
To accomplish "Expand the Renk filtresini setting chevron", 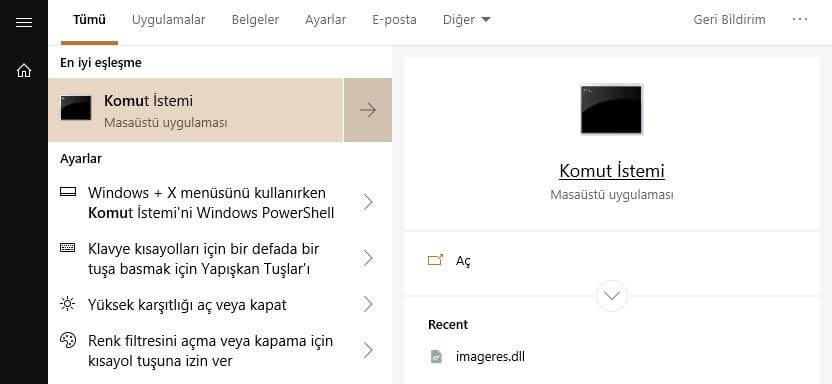I will point(368,351).
